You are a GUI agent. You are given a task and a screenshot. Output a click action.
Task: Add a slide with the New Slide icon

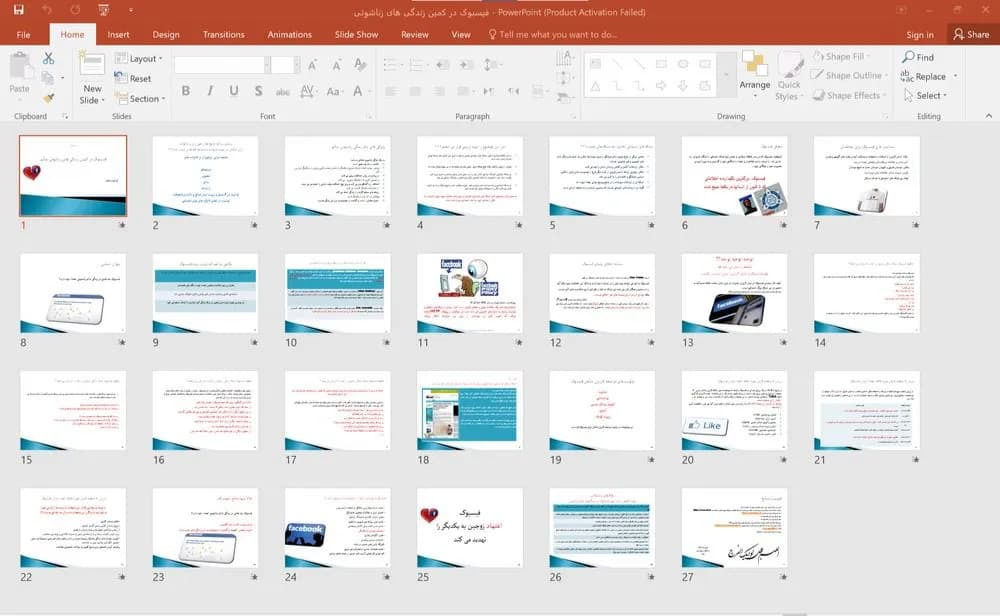pos(92,64)
